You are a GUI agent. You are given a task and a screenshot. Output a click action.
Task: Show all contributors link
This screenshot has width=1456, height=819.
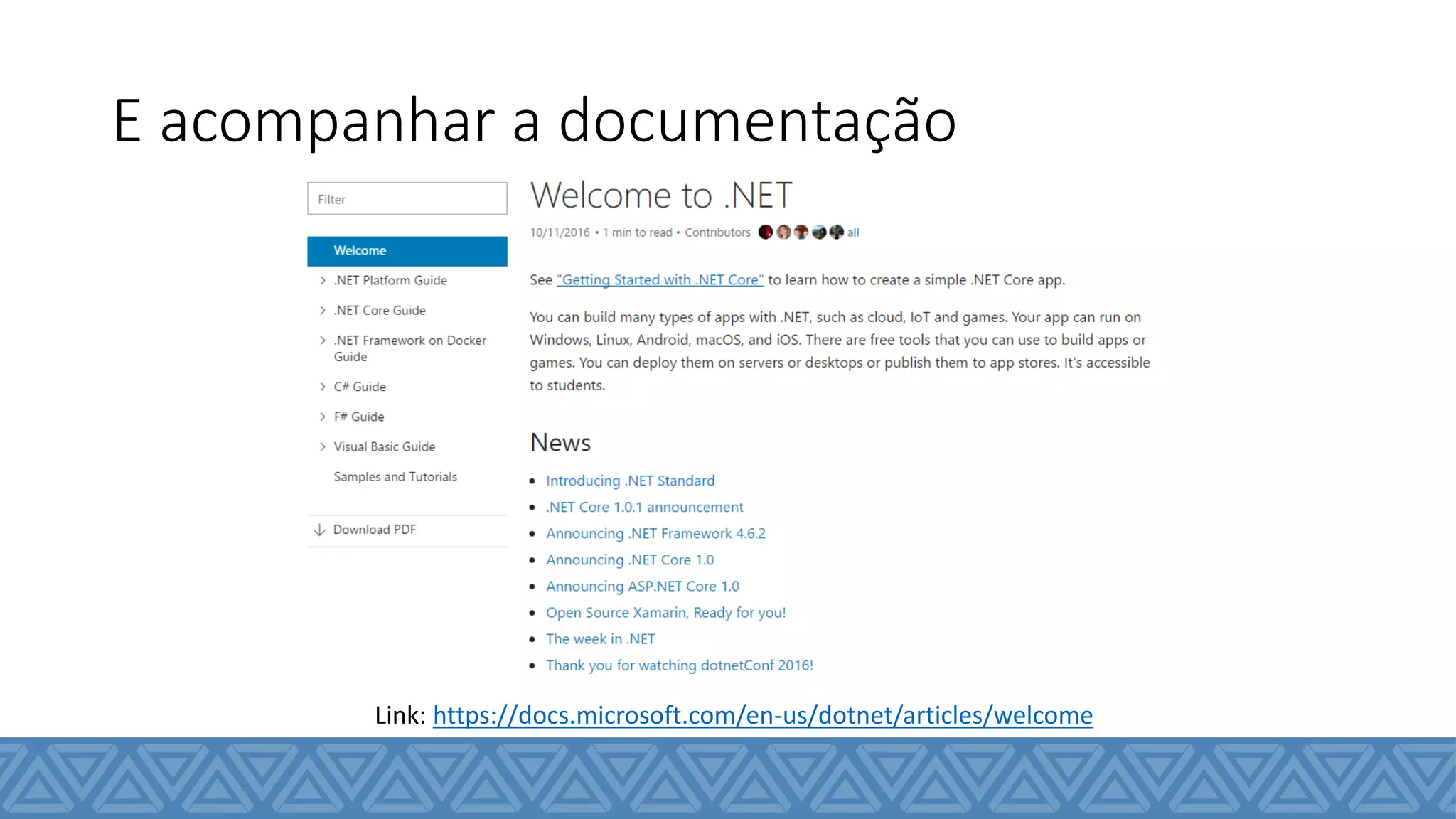pyautogui.click(x=853, y=232)
